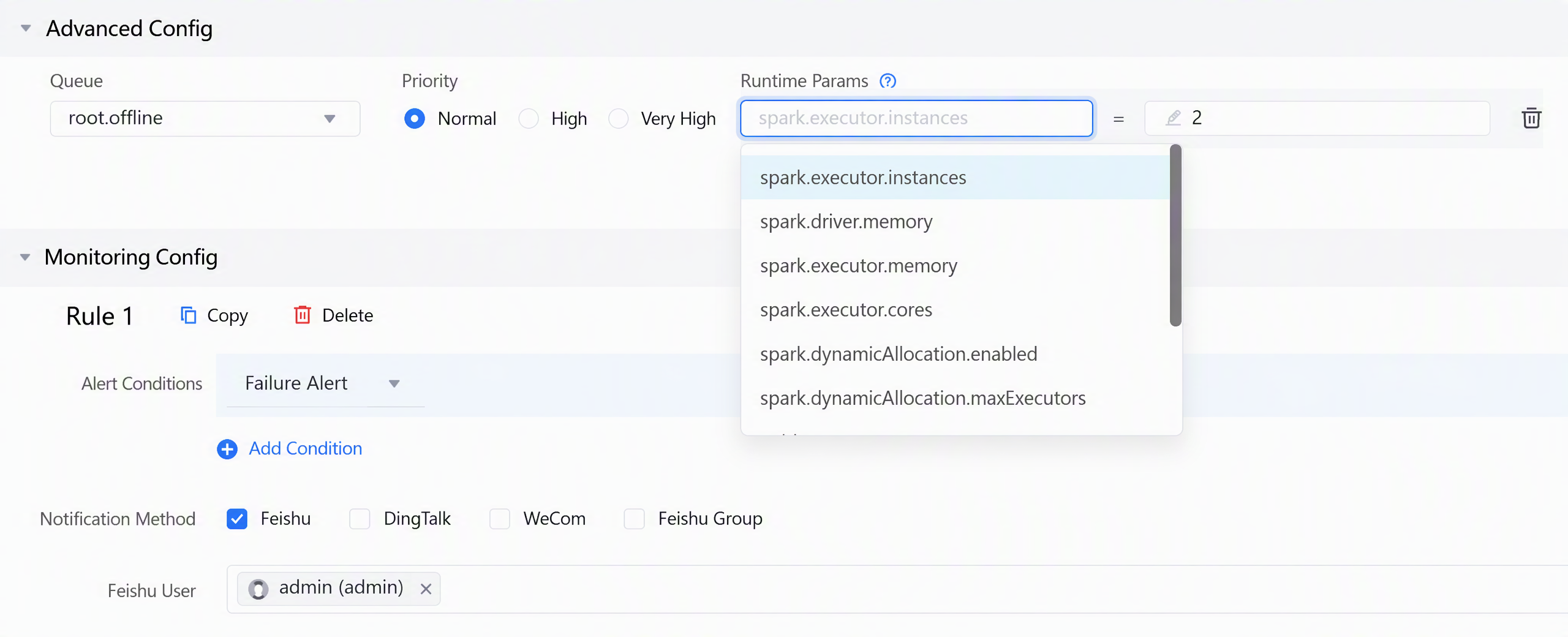This screenshot has height=637, width=1568.
Task: Choose spark.dynamicAllocation.enabled option
Action: 955,354
